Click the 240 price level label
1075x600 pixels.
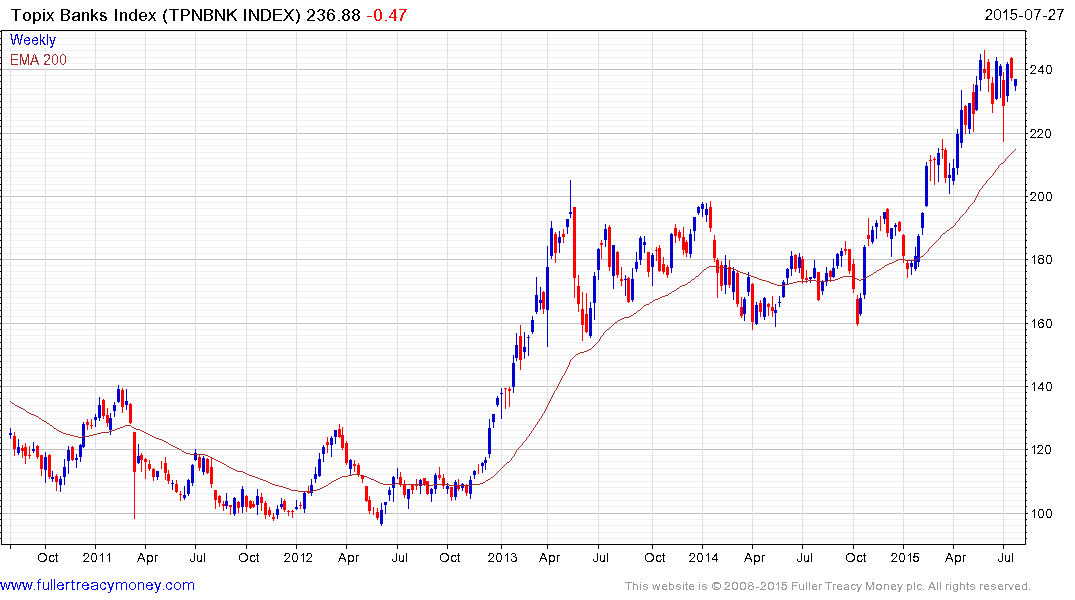point(1046,70)
